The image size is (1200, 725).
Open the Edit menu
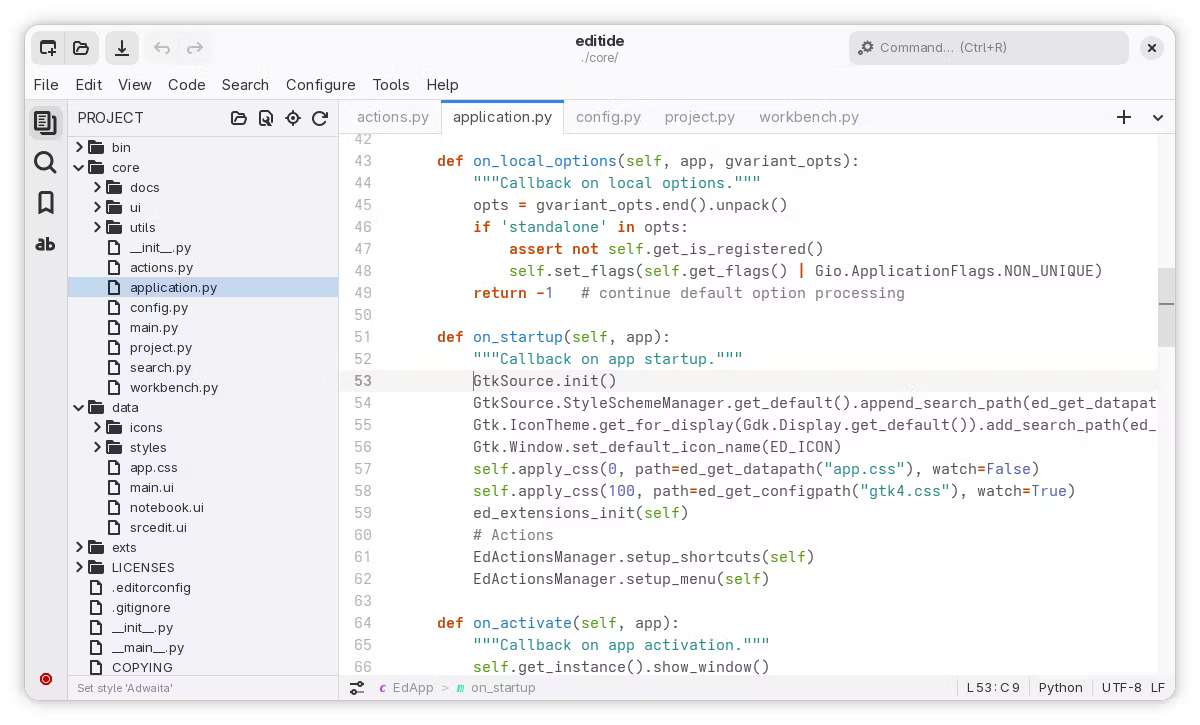point(88,85)
